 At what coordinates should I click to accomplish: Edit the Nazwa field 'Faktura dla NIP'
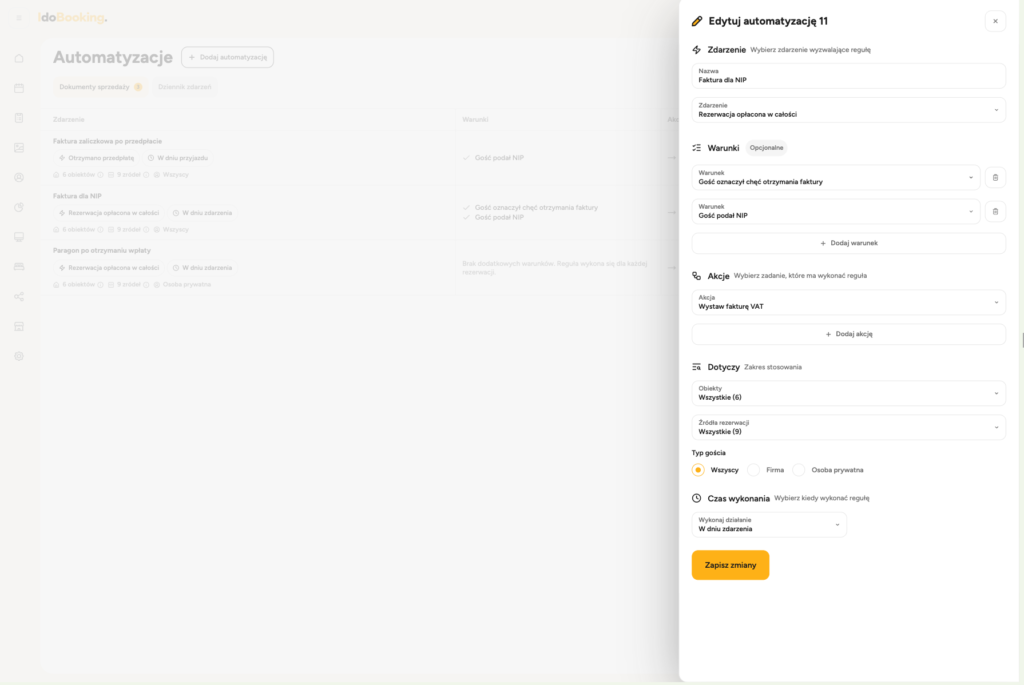[x=848, y=76]
